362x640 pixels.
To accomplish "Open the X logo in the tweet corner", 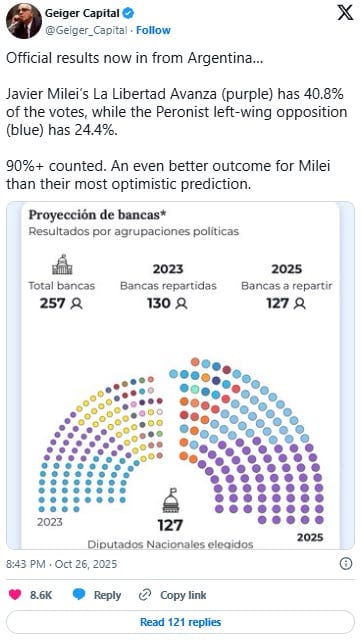I will click(x=345, y=13).
